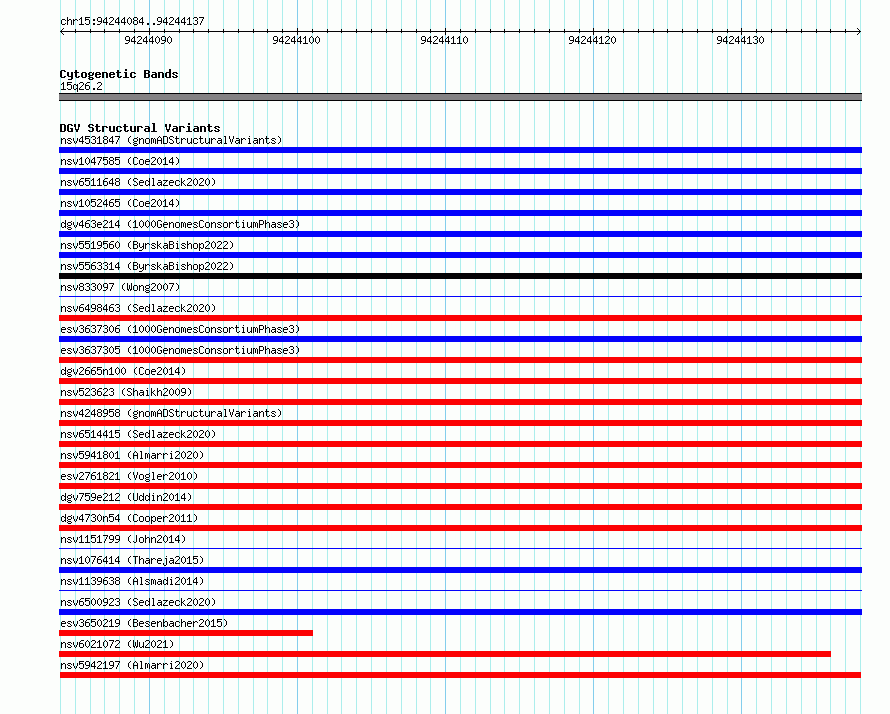
Task: Click the esv2761821 (Vogler2010) label
Action: pyautogui.click(x=129, y=476)
